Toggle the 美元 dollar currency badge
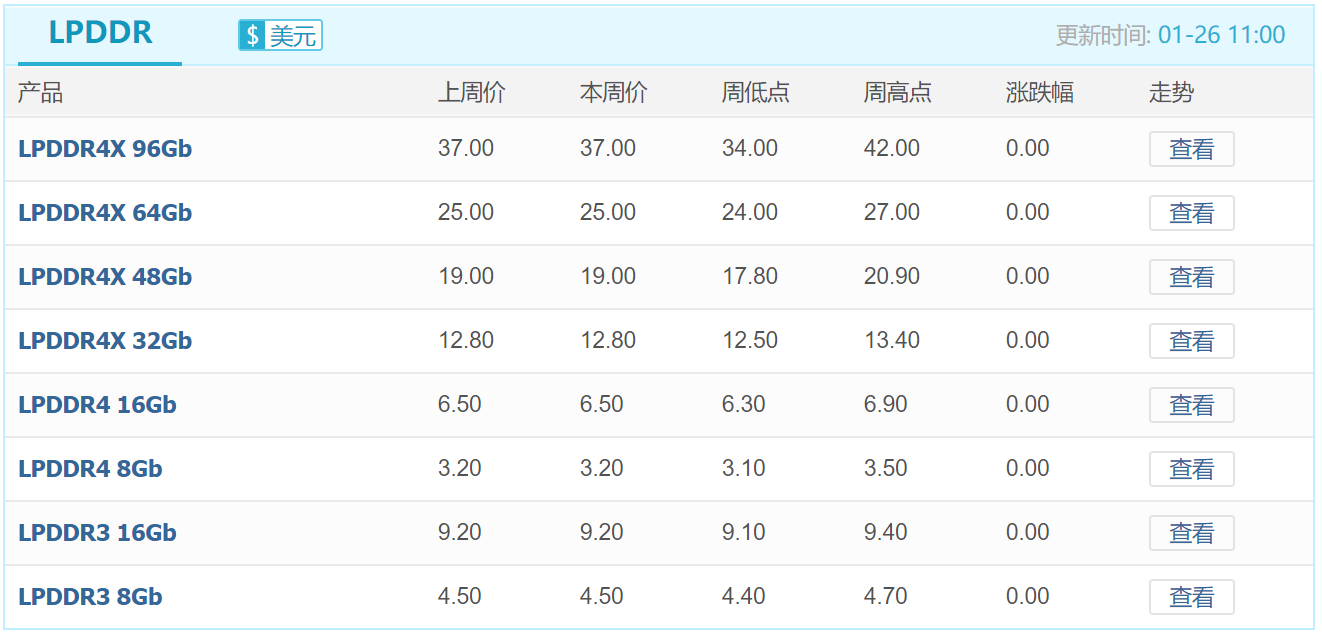The width and height of the screenshot is (1322, 637). pyautogui.click(x=280, y=35)
